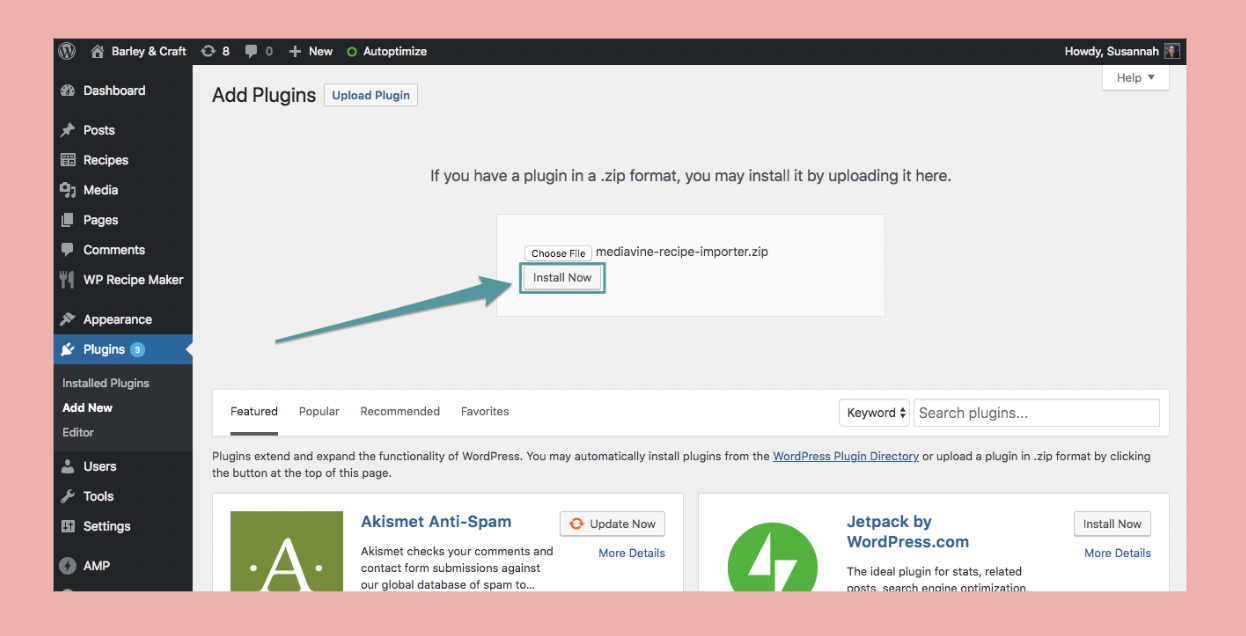Open More Details for Jetpack
Screen dimensions: 1246x636
(x=1118, y=553)
